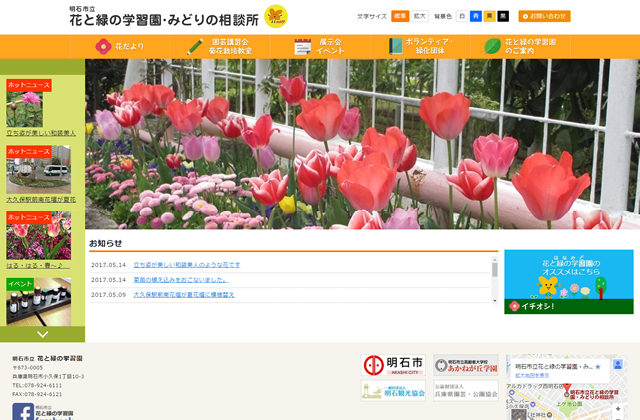Choose black (黒) background color
Image resolution: width=640 pixels, height=420 pixels.
(503, 16)
